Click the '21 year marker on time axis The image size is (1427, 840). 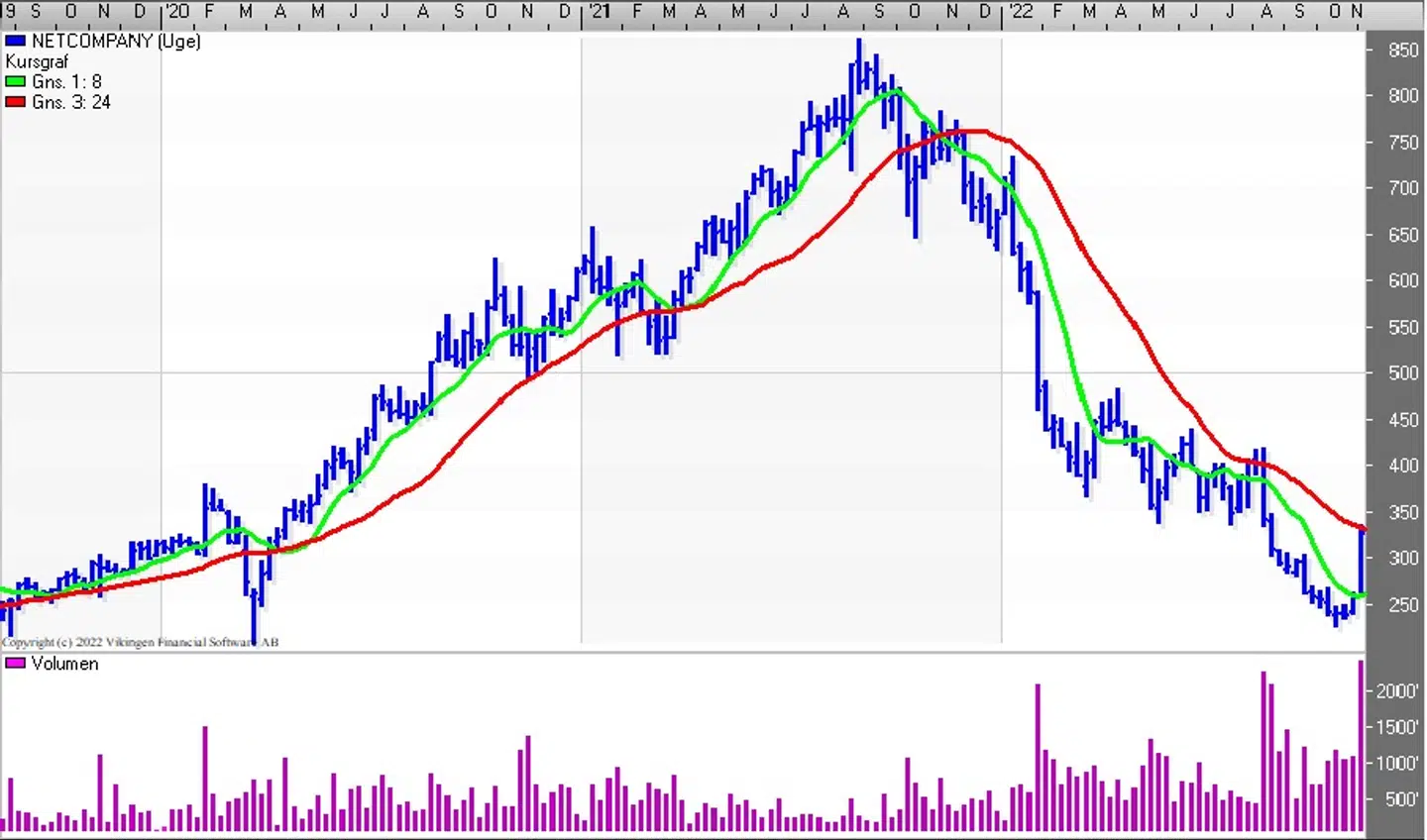click(x=599, y=12)
